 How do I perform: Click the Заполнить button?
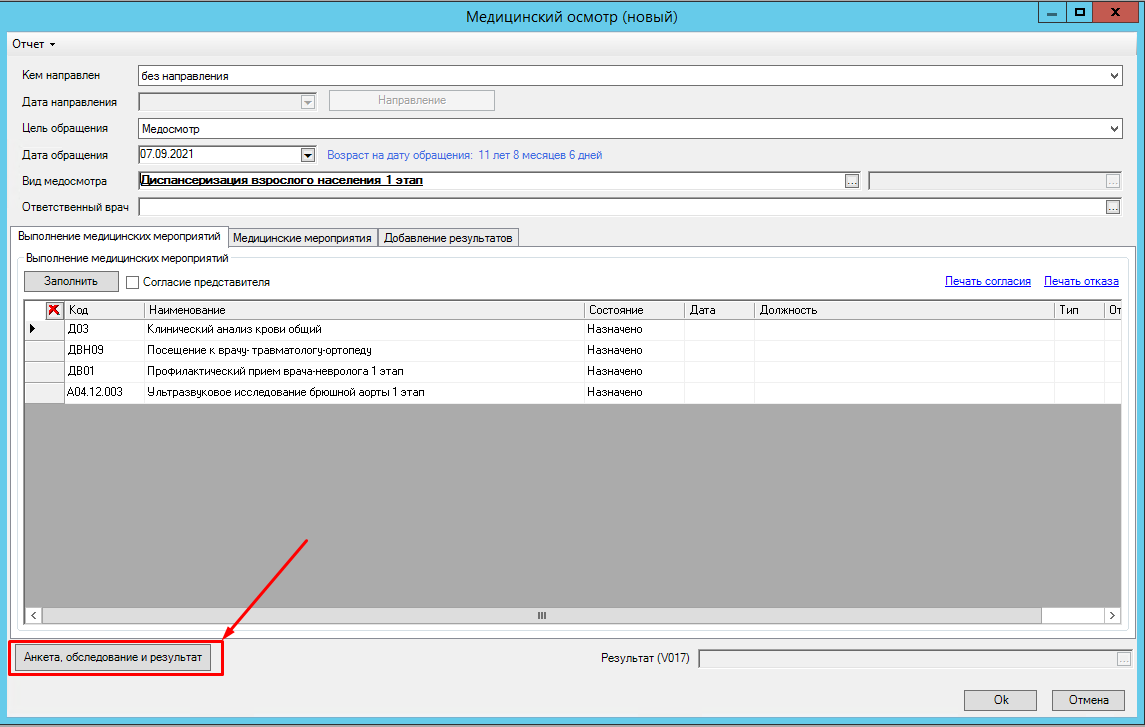(x=71, y=281)
